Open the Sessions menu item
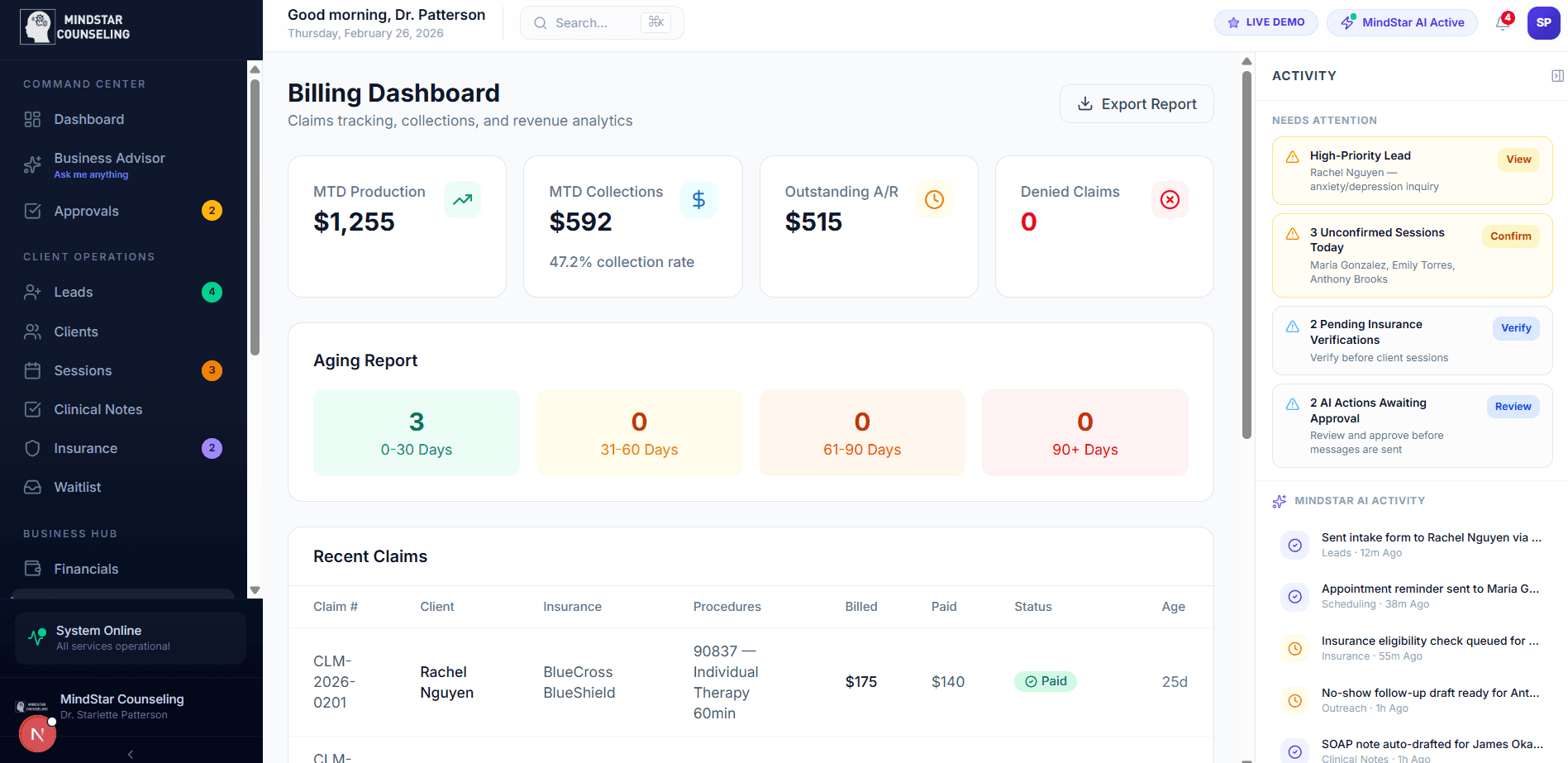 [x=83, y=370]
